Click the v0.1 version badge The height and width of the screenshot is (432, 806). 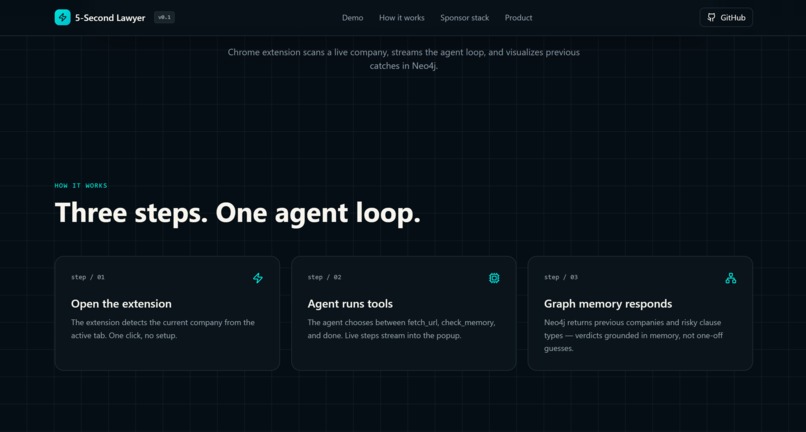point(164,17)
